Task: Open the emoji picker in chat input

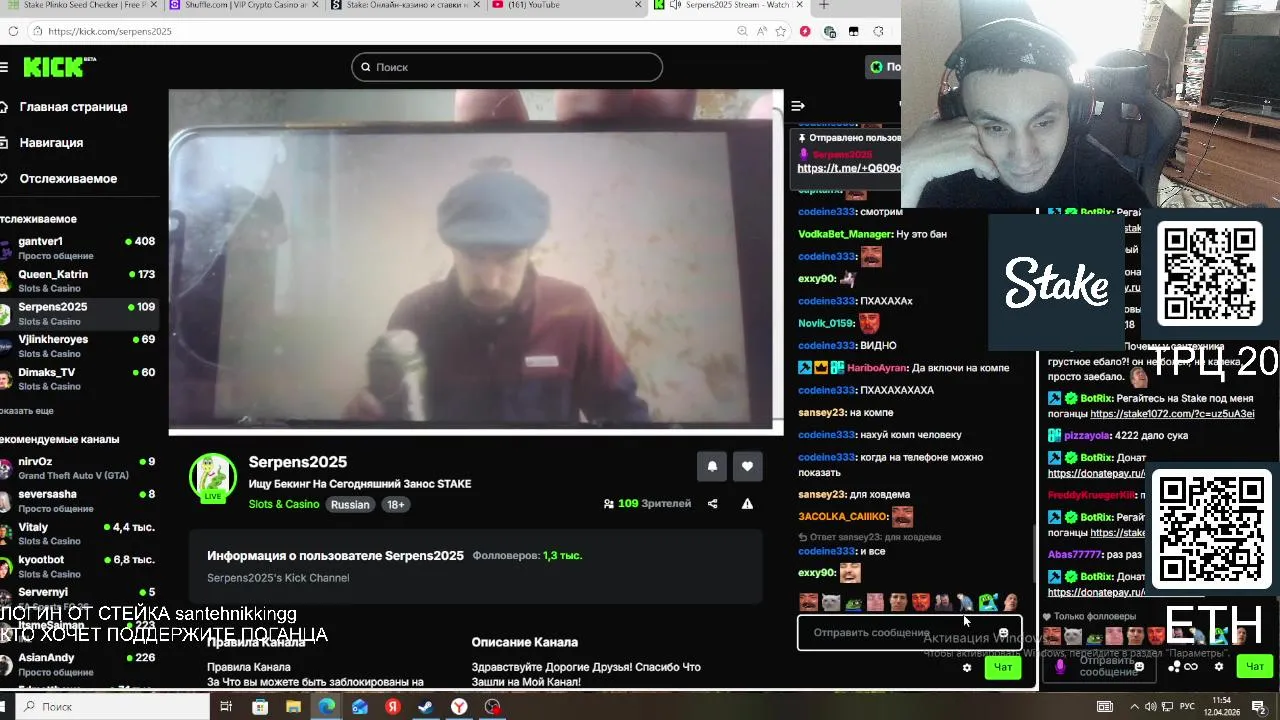Action: 1003,633
